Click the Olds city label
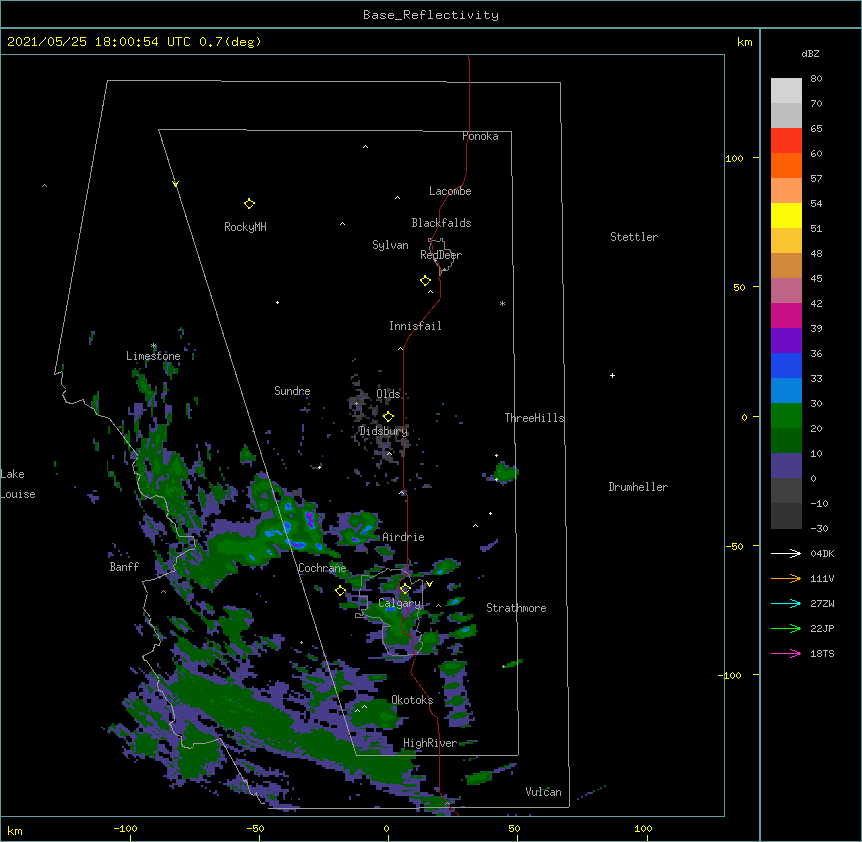Image resolution: width=862 pixels, height=842 pixels. click(388, 394)
